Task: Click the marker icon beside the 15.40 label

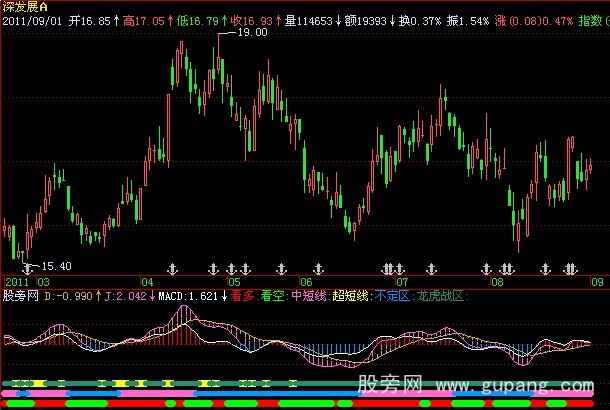Action: [28, 268]
